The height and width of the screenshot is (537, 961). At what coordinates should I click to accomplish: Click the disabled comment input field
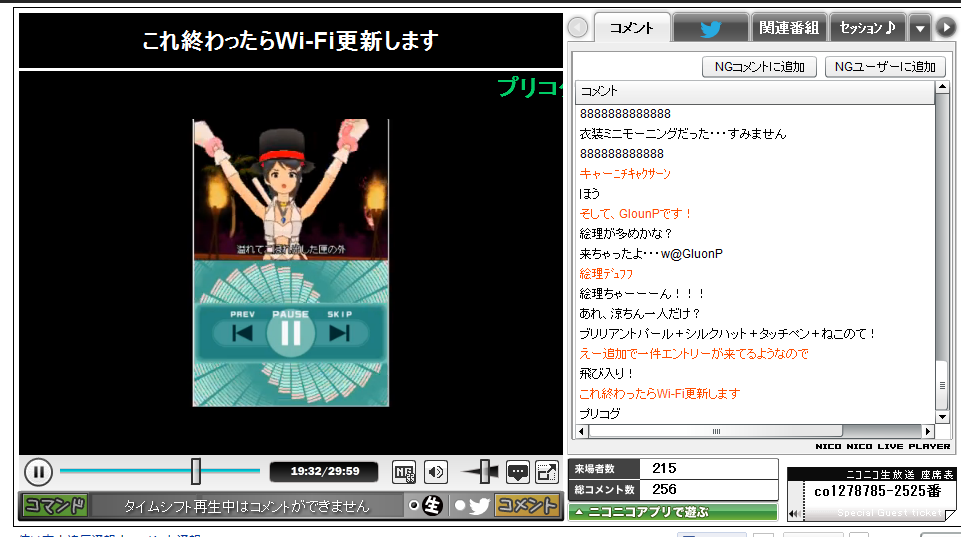[246, 506]
